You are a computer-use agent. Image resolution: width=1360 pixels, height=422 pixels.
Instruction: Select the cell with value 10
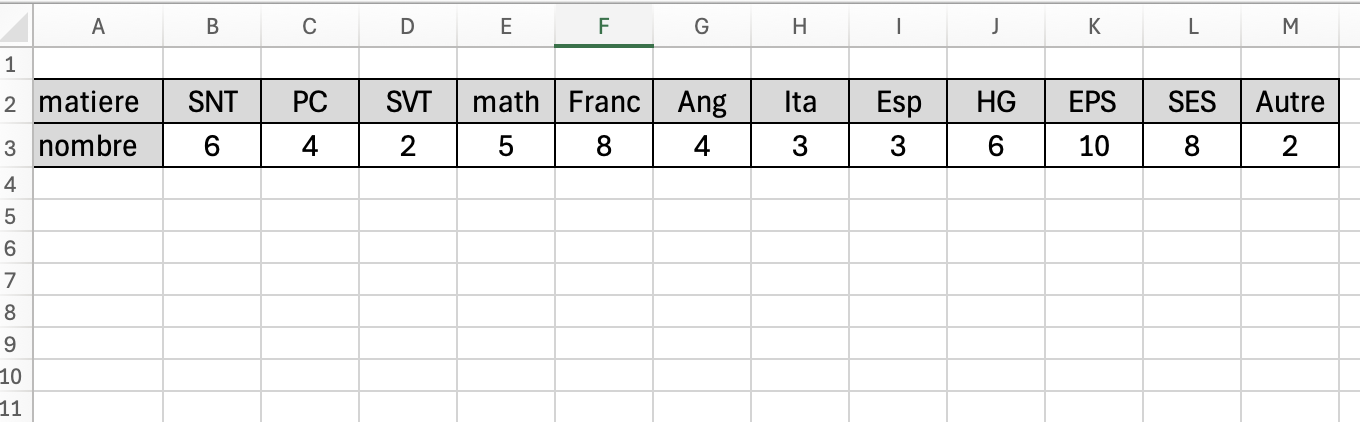1094,147
